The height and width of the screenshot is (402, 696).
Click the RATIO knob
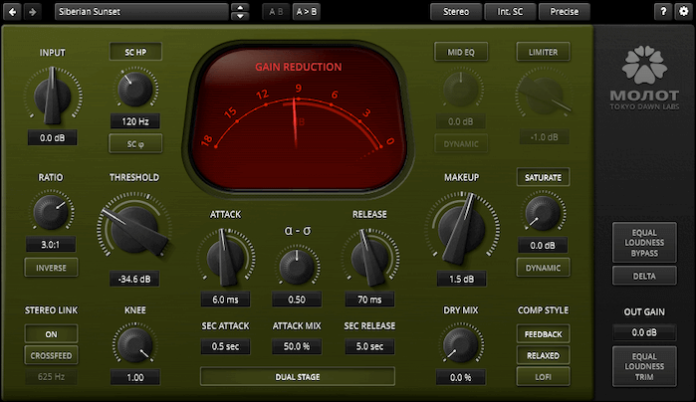point(51,212)
